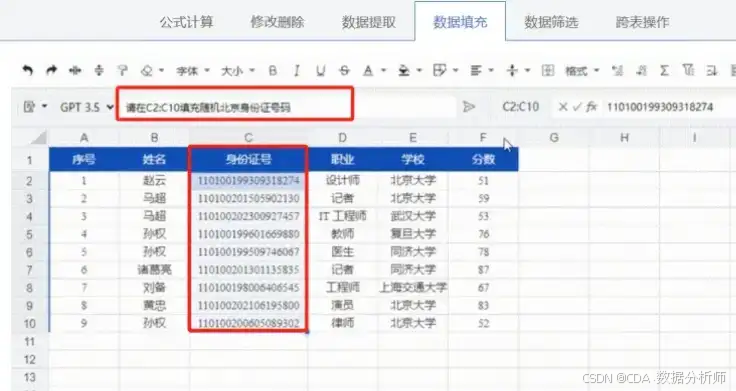Cancel the formula edit with X
Viewport: 736px width, 391px height.
tap(563, 107)
